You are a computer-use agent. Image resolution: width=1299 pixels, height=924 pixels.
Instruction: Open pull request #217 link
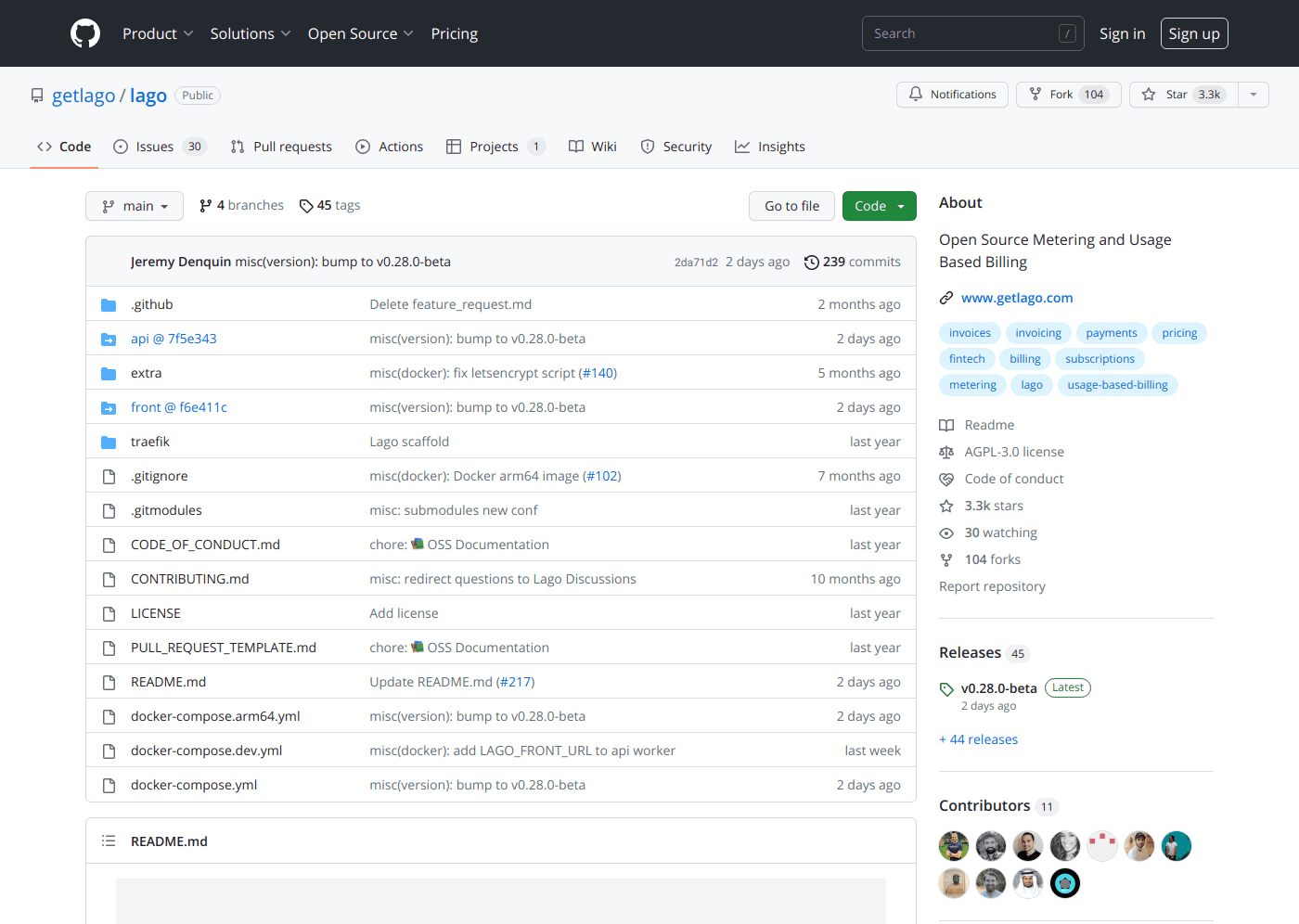pyautogui.click(x=515, y=682)
